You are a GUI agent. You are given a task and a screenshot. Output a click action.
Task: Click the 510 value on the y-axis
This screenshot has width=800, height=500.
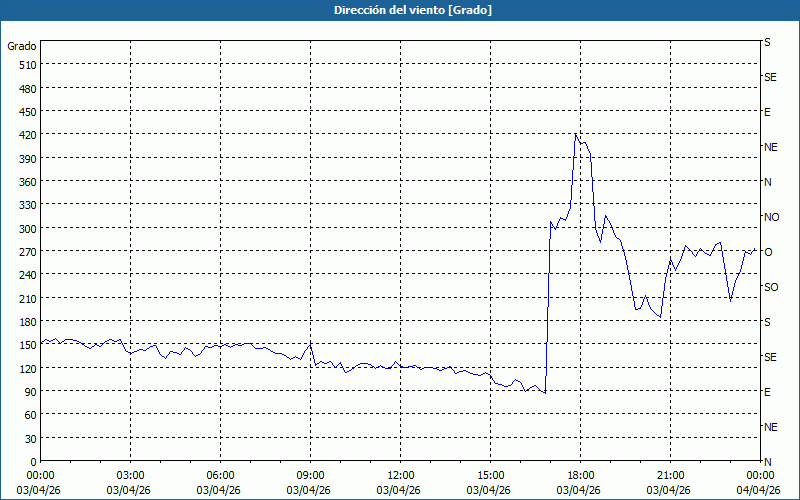click(x=25, y=65)
